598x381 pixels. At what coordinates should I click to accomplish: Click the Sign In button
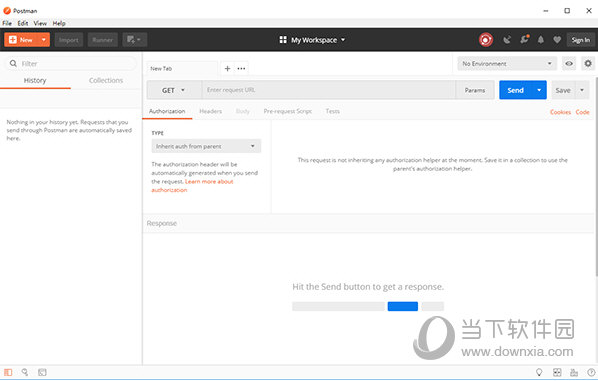pos(580,40)
